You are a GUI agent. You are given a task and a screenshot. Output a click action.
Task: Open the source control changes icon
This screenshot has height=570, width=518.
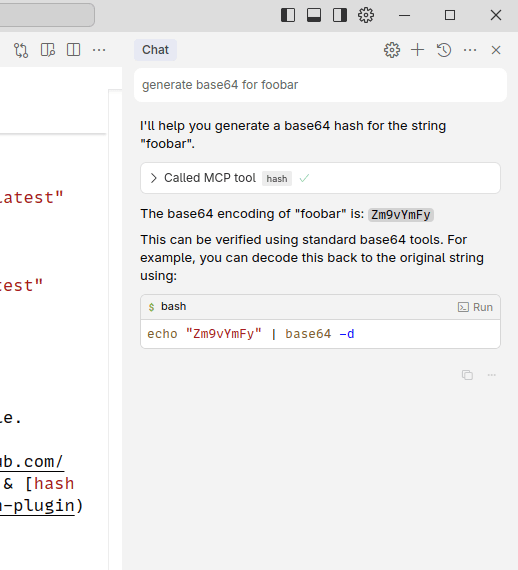[x=21, y=50]
